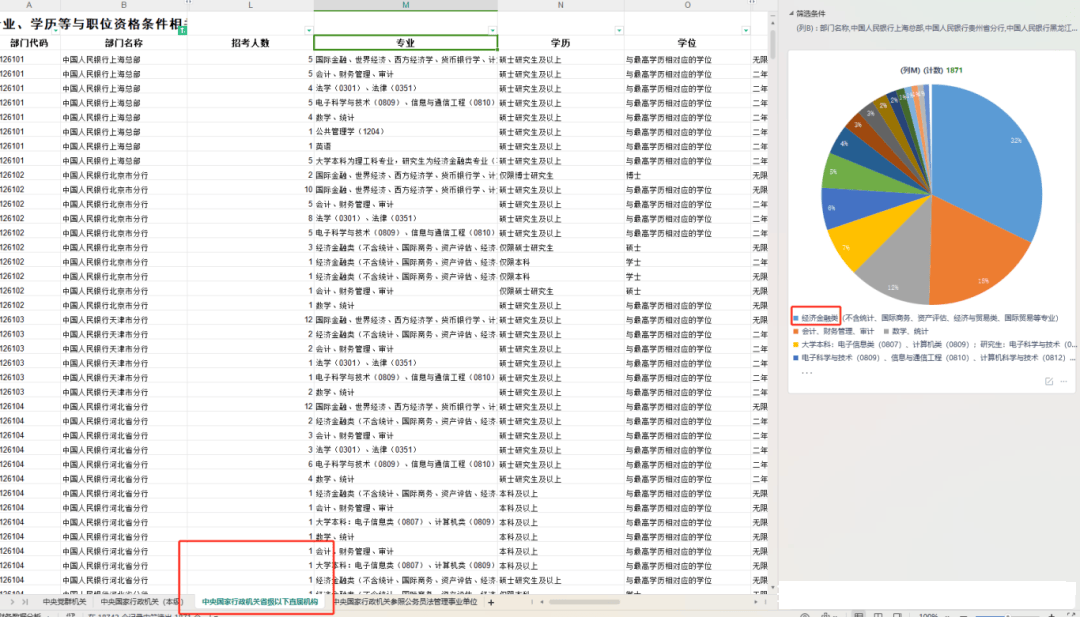Image resolution: width=1080 pixels, height=617 pixels.
Task: Expand the legend's "..." more items
Action: pyautogui.click(x=807, y=373)
